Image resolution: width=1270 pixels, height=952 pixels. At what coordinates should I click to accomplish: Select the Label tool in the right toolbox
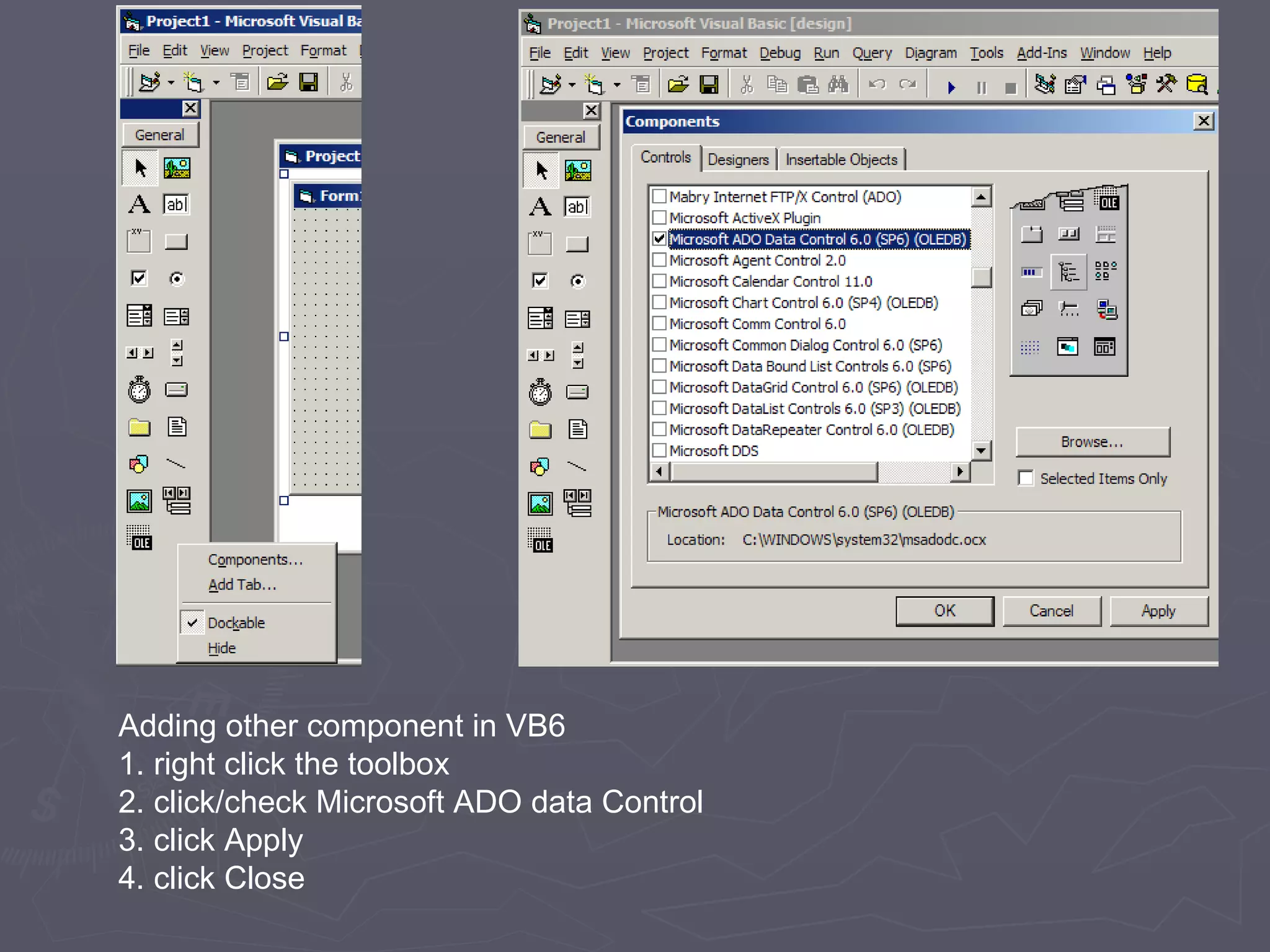[x=540, y=206]
